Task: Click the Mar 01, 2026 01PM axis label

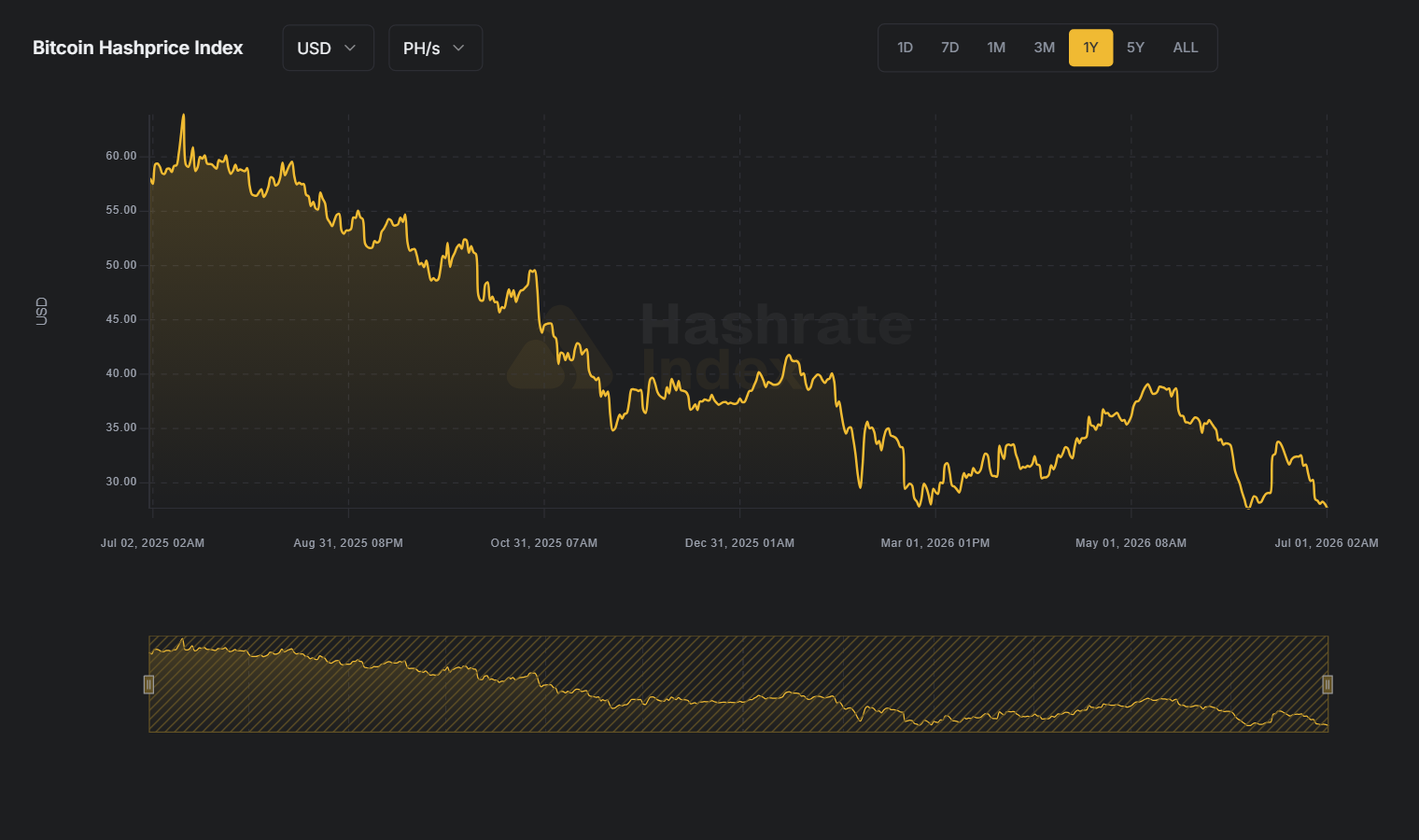Action: click(935, 543)
